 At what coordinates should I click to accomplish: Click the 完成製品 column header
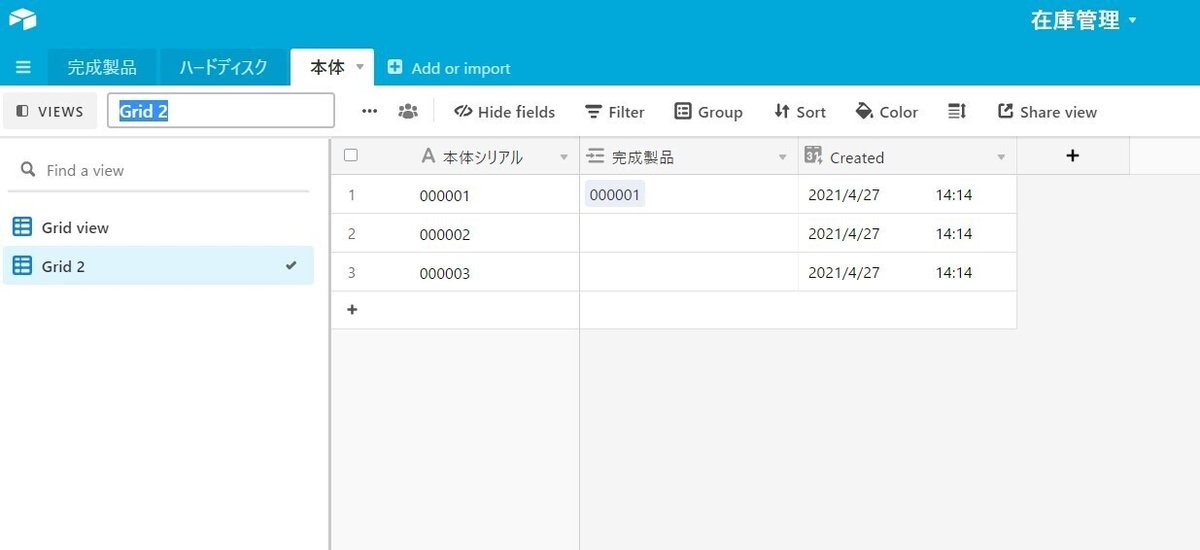689,157
